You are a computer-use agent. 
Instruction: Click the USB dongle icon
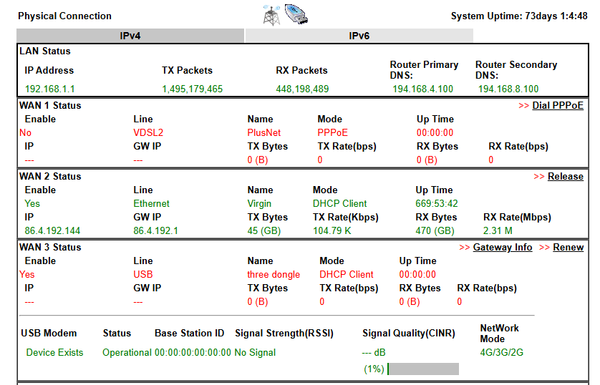pos(297,14)
